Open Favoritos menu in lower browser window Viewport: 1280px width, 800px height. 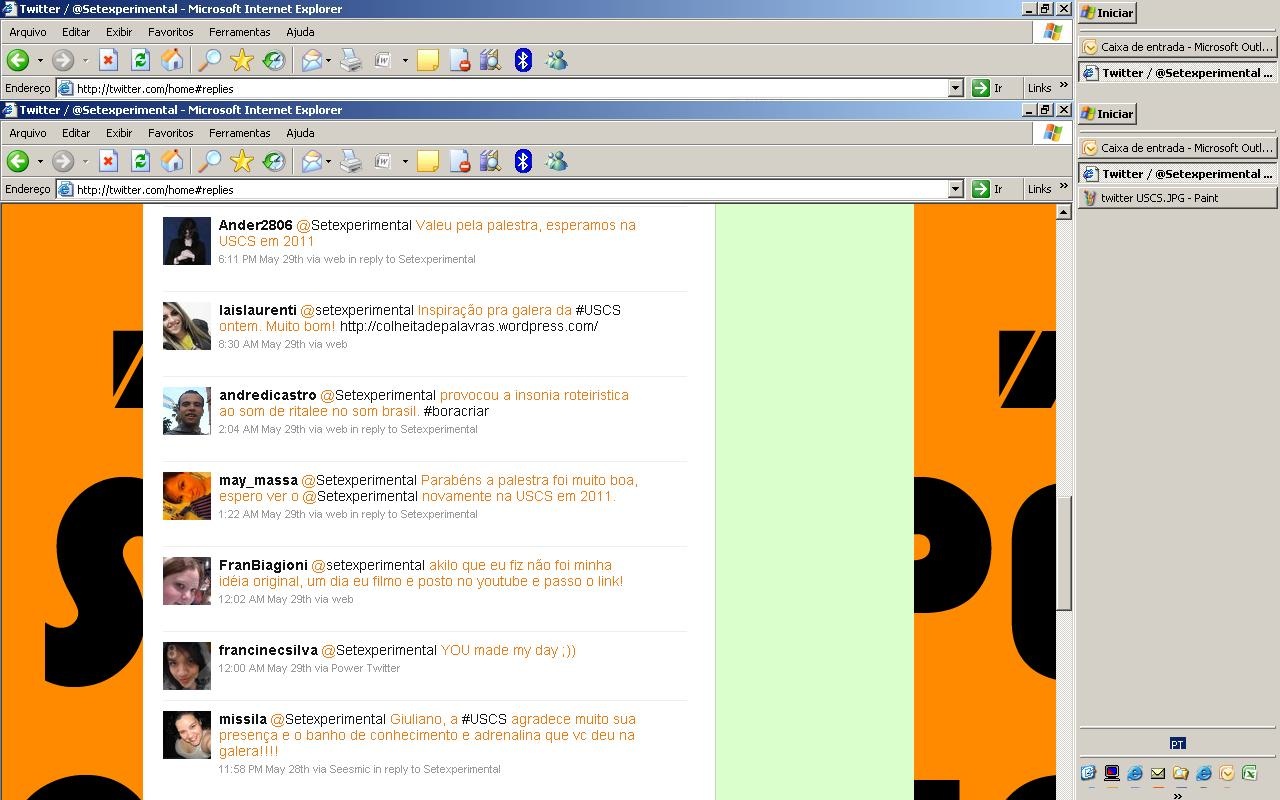pyautogui.click(x=170, y=133)
